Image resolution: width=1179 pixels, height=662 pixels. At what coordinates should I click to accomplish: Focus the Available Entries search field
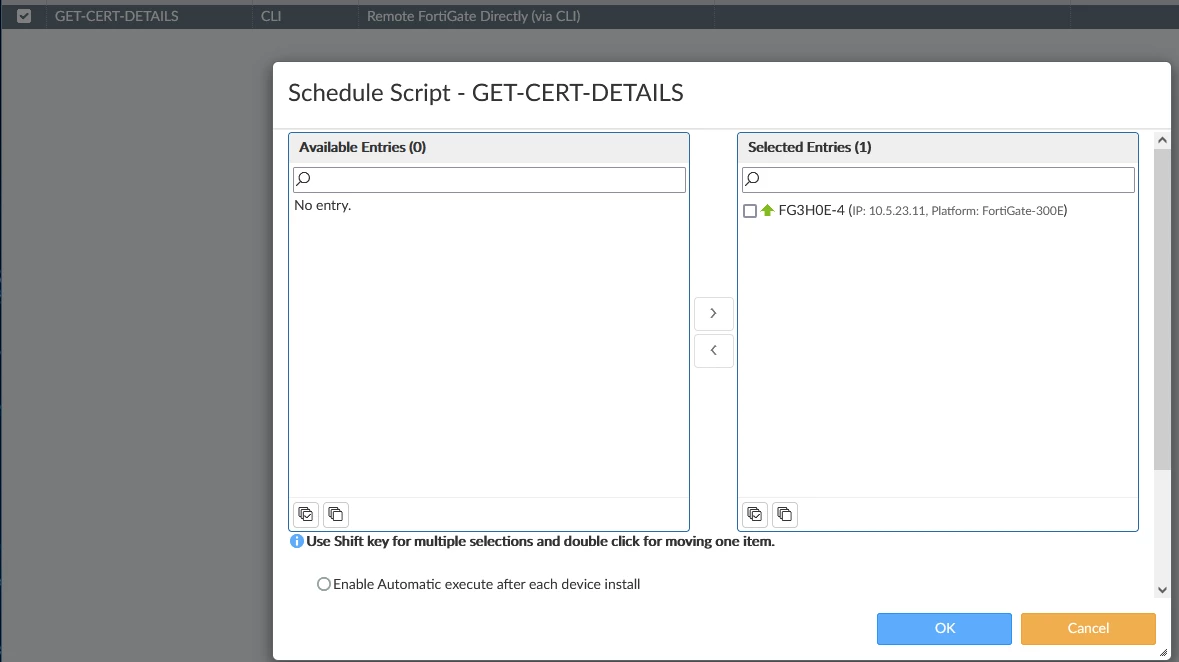click(x=489, y=180)
